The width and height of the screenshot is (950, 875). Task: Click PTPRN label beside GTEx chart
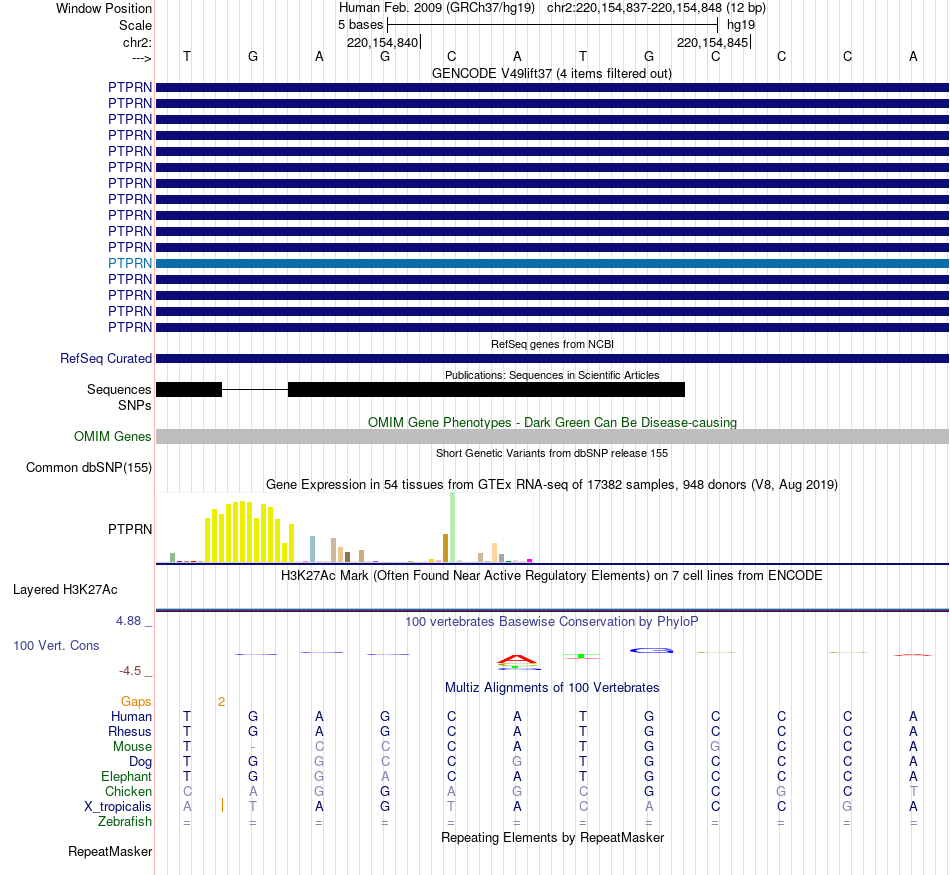pyautogui.click(x=130, y=530)
